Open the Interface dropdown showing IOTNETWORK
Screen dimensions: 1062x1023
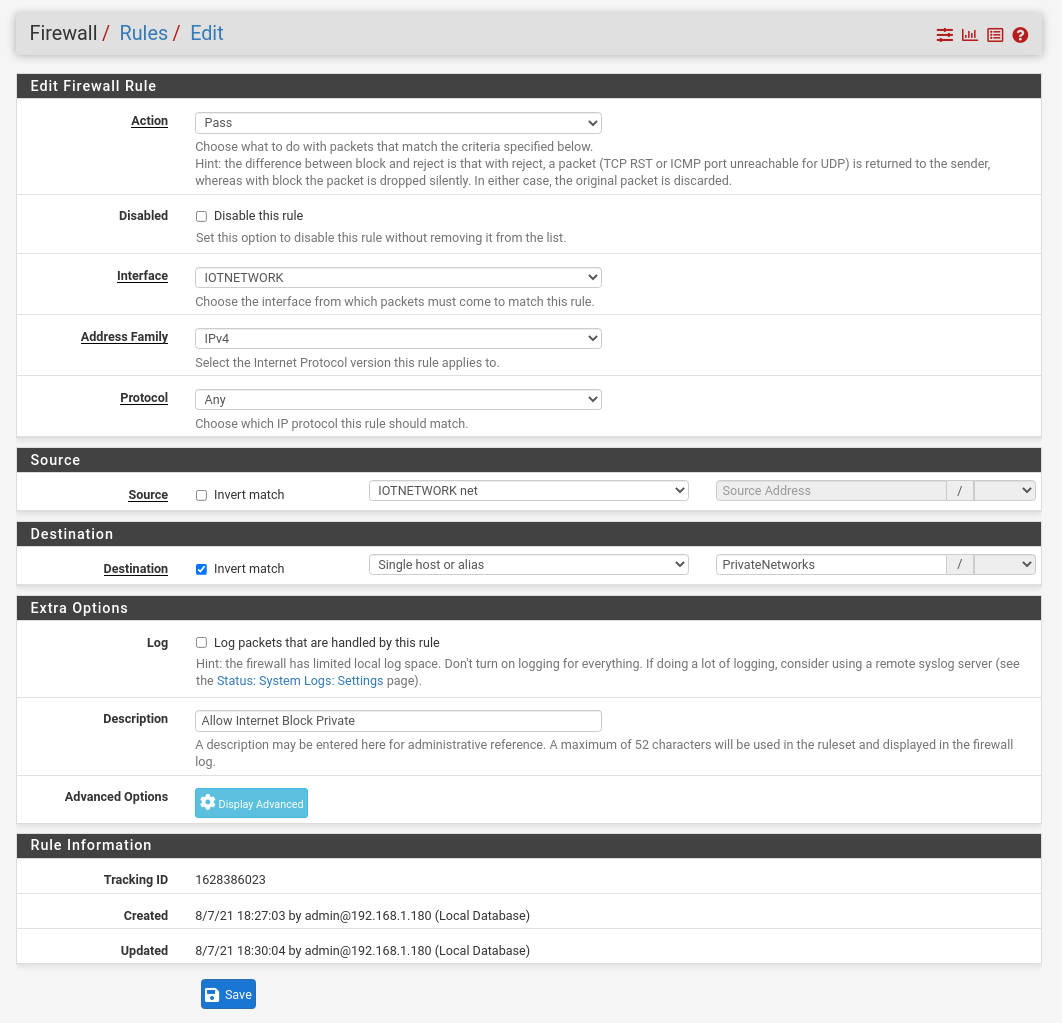(x=398, y=277)
